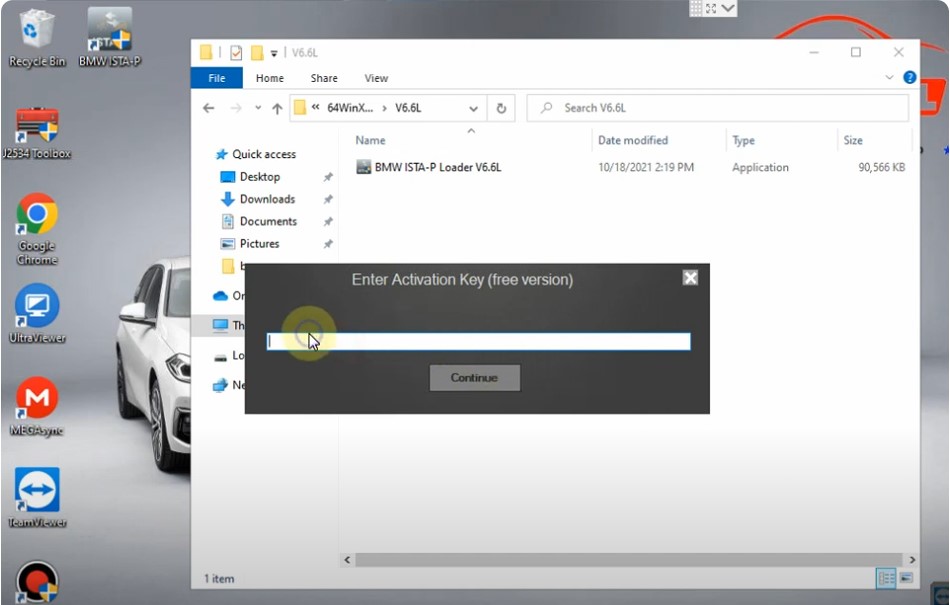Open the recent locations dropdown chevron
The image size is (950, 605).
pos(257,108)
